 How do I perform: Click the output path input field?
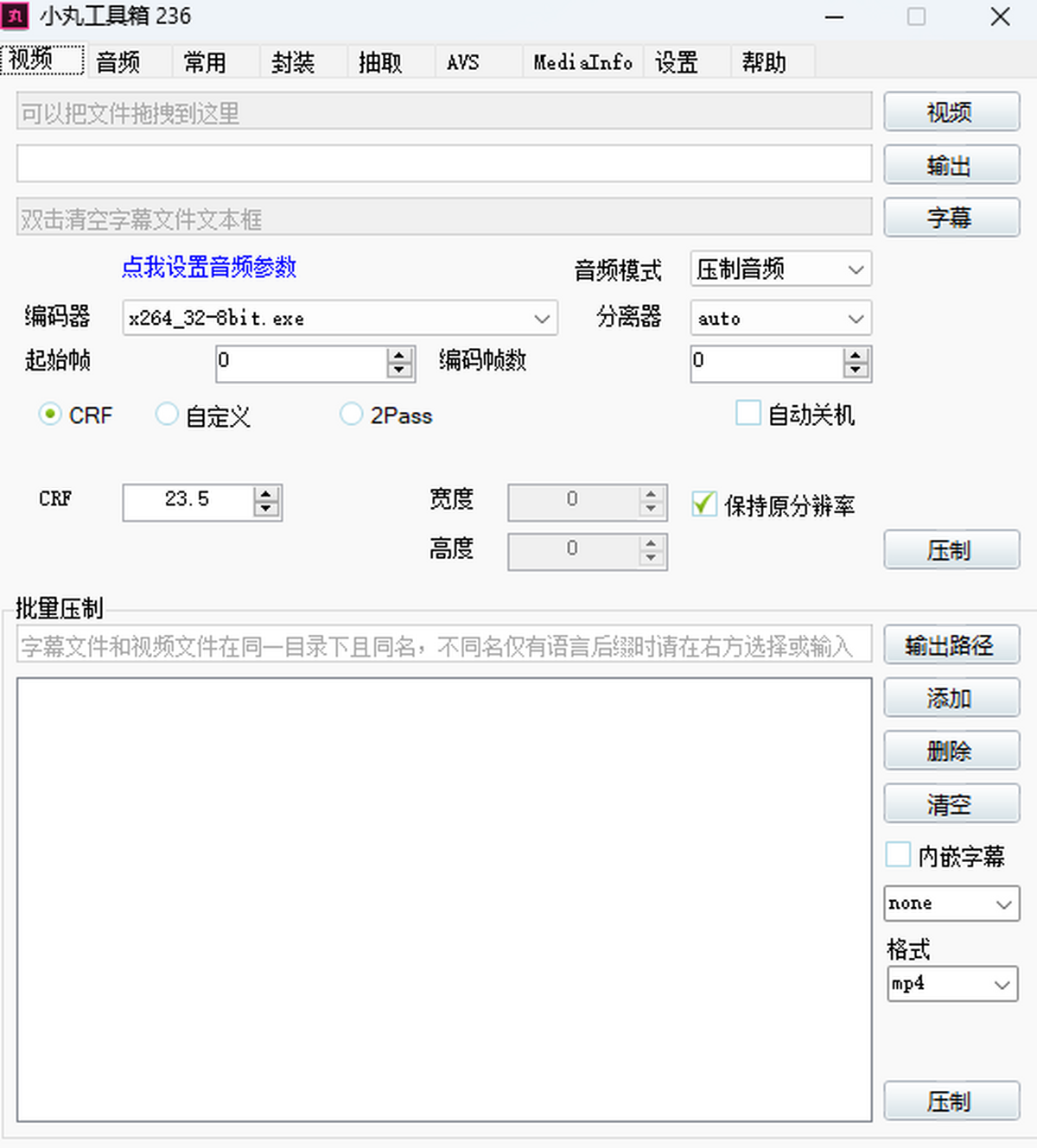444,164
